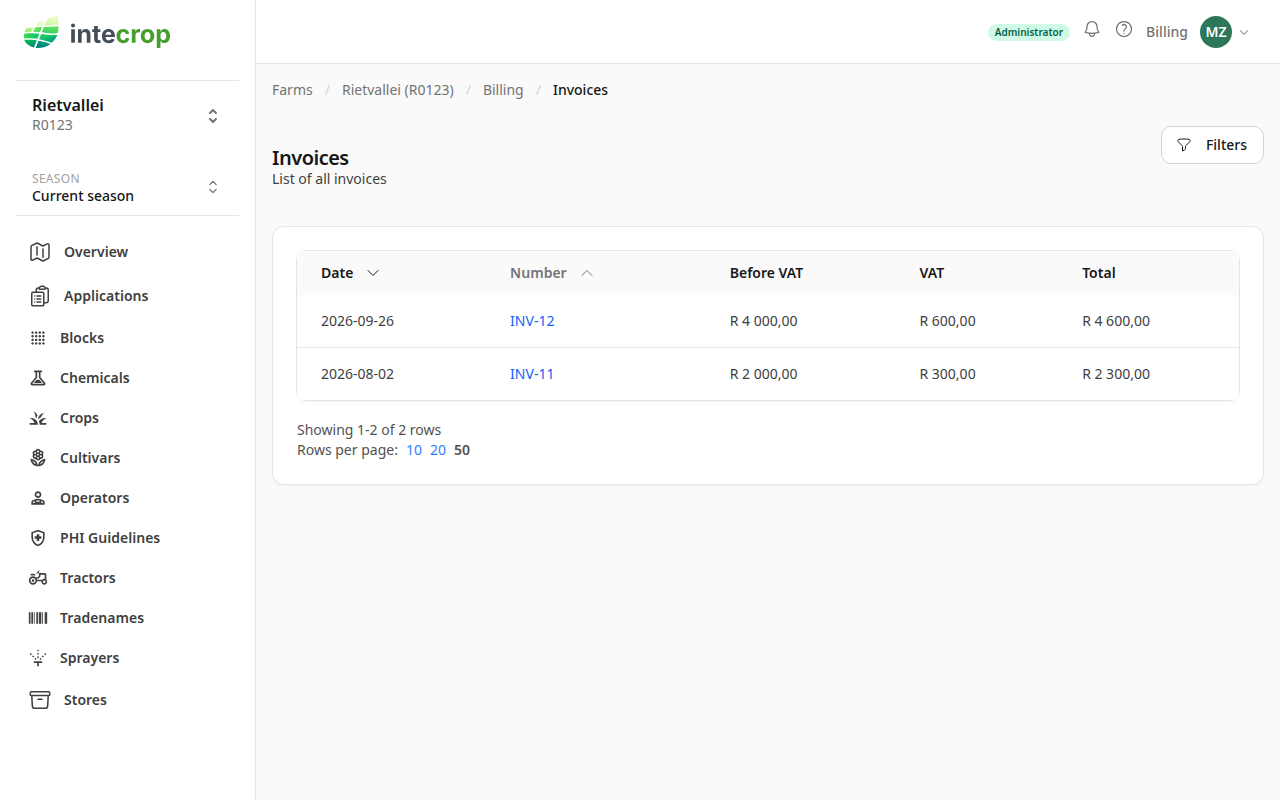Sort by Number column chevron
This screenshot has width=1280, height=800.
point(587,273)
